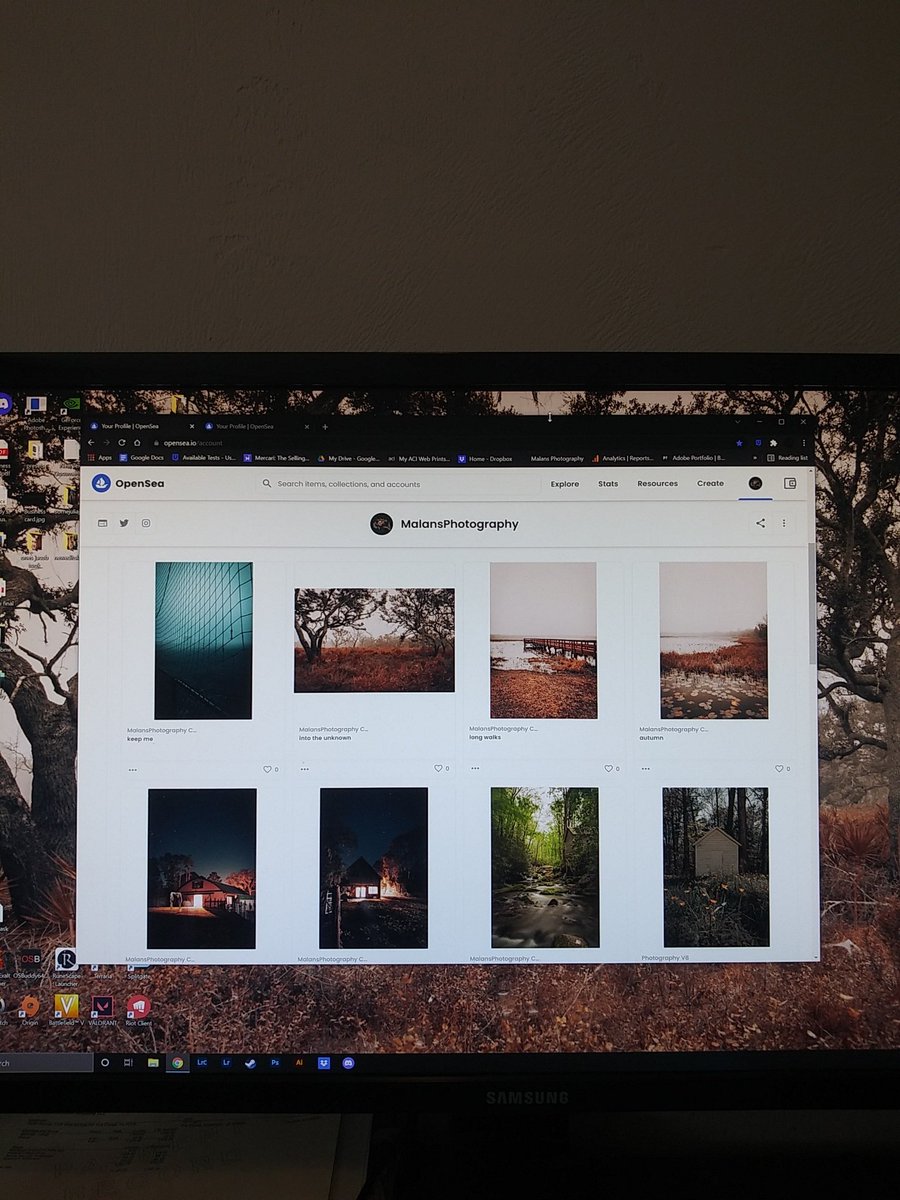900x1200 pixels.
Task: Open Lightroom Classic from the taskbar
Action: point(202,1063)
